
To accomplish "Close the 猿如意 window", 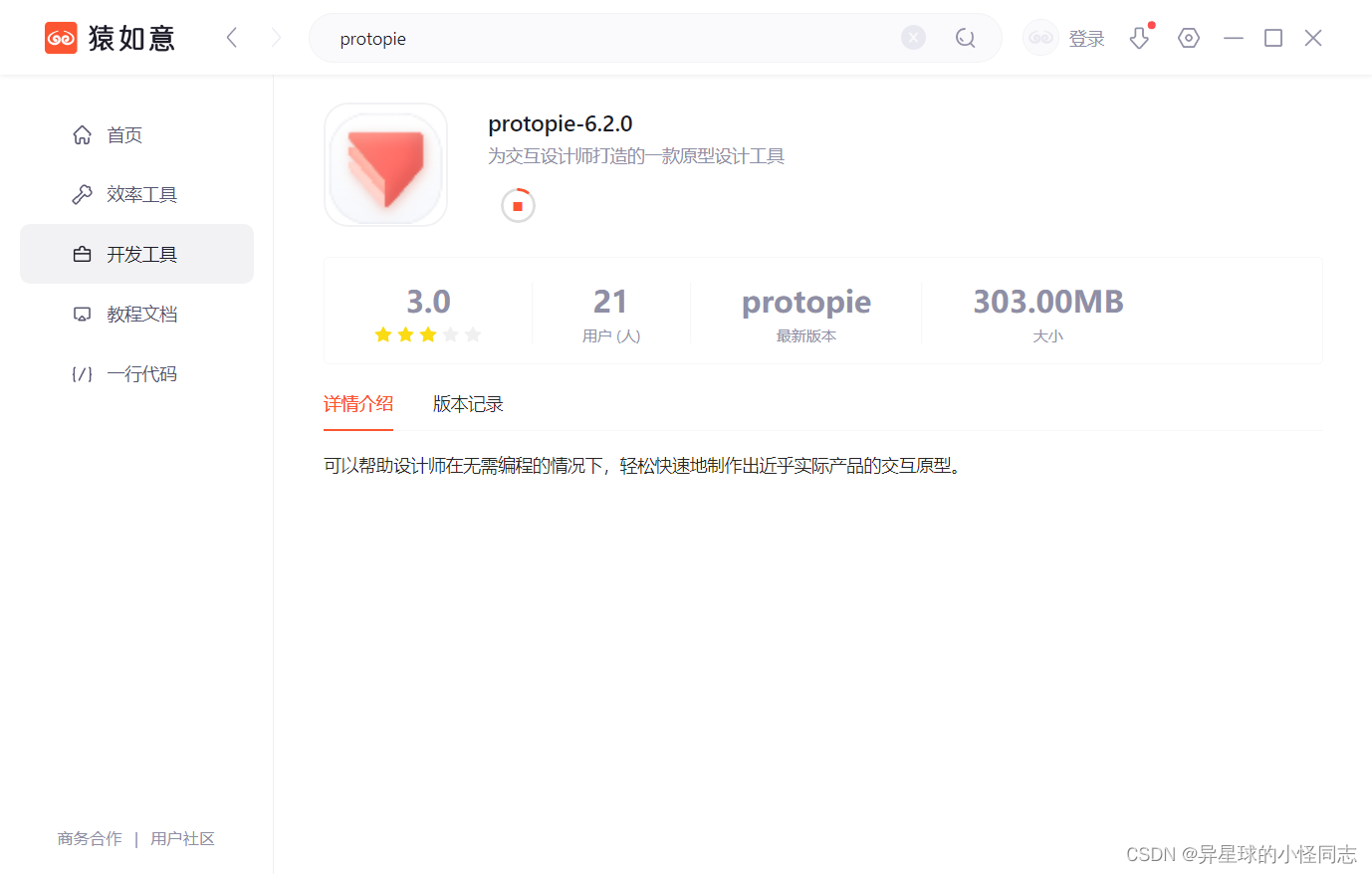I will pos(1313,38).
